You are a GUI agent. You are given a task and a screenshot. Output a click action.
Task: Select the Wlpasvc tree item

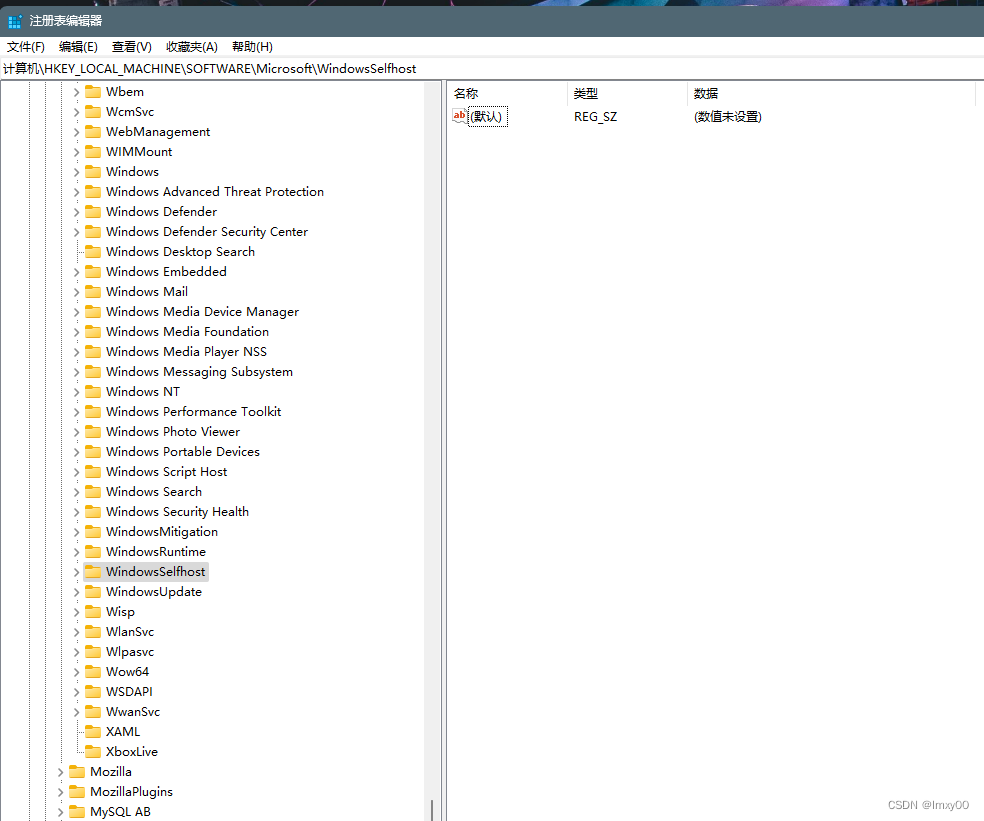130,652
